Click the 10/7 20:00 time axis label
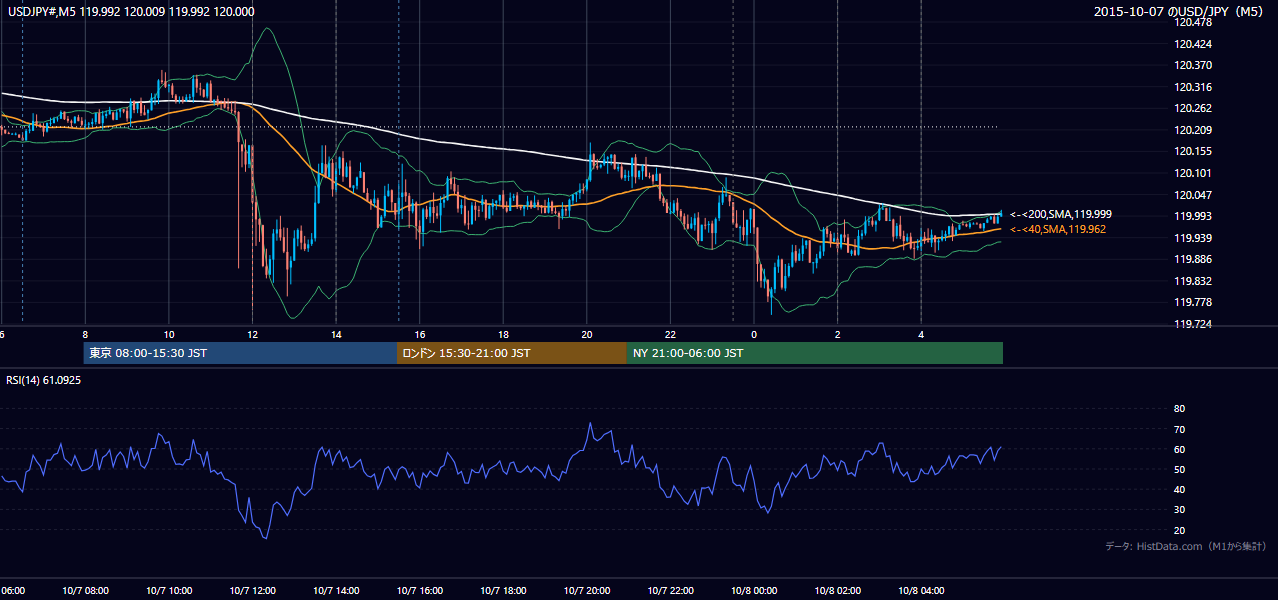The height and width of the screenshot is (600, 1278). 587,591
